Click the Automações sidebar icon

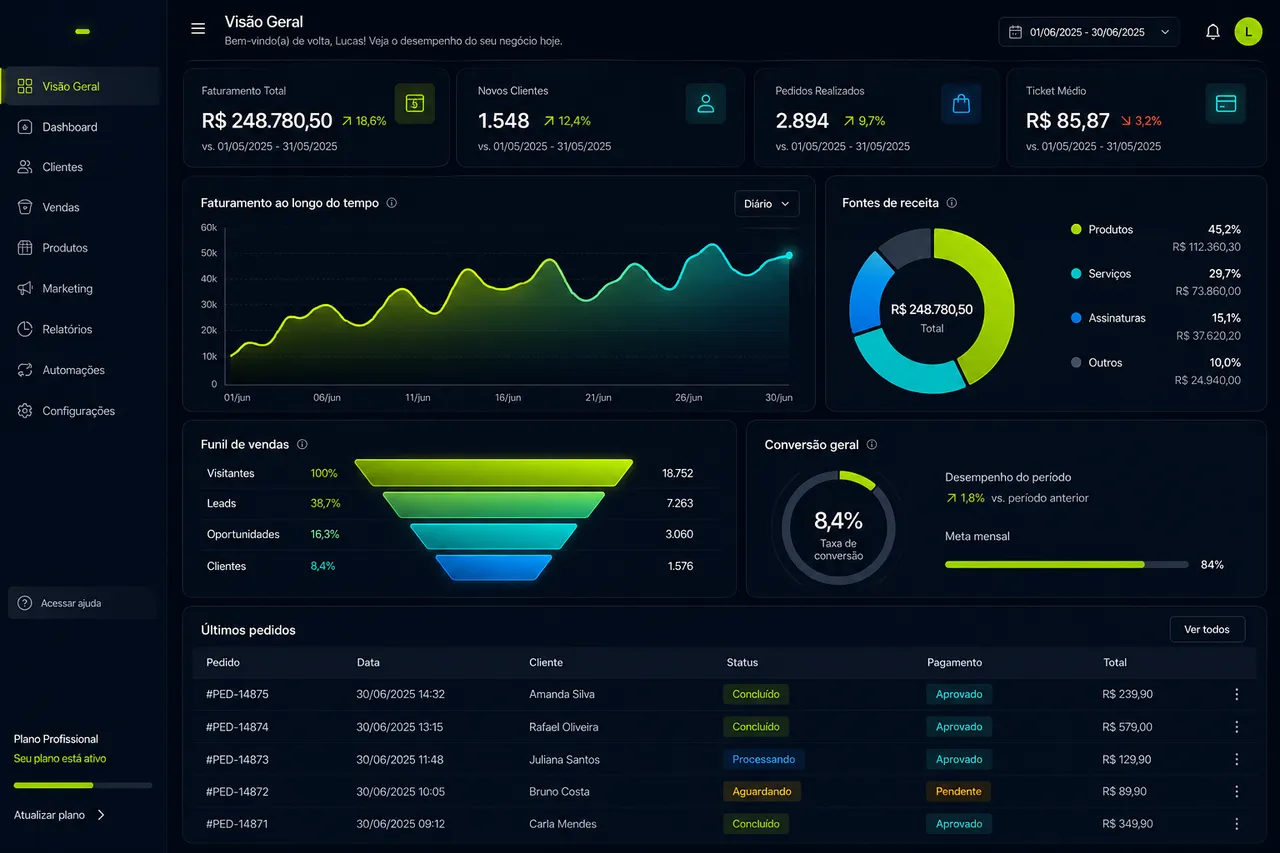click(25, 370)
